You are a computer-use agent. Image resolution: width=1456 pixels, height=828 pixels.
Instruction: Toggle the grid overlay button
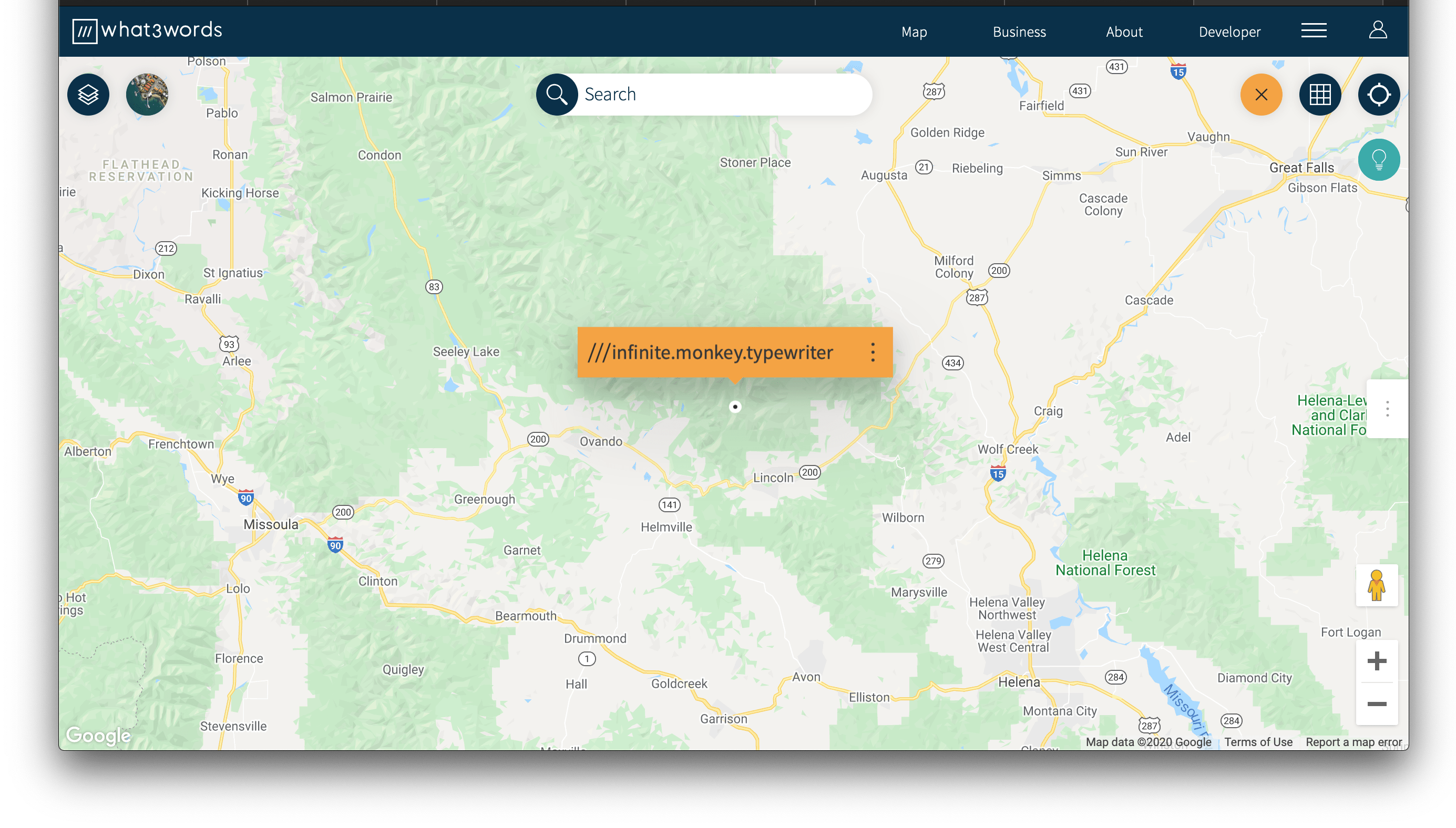[1320, 95]
